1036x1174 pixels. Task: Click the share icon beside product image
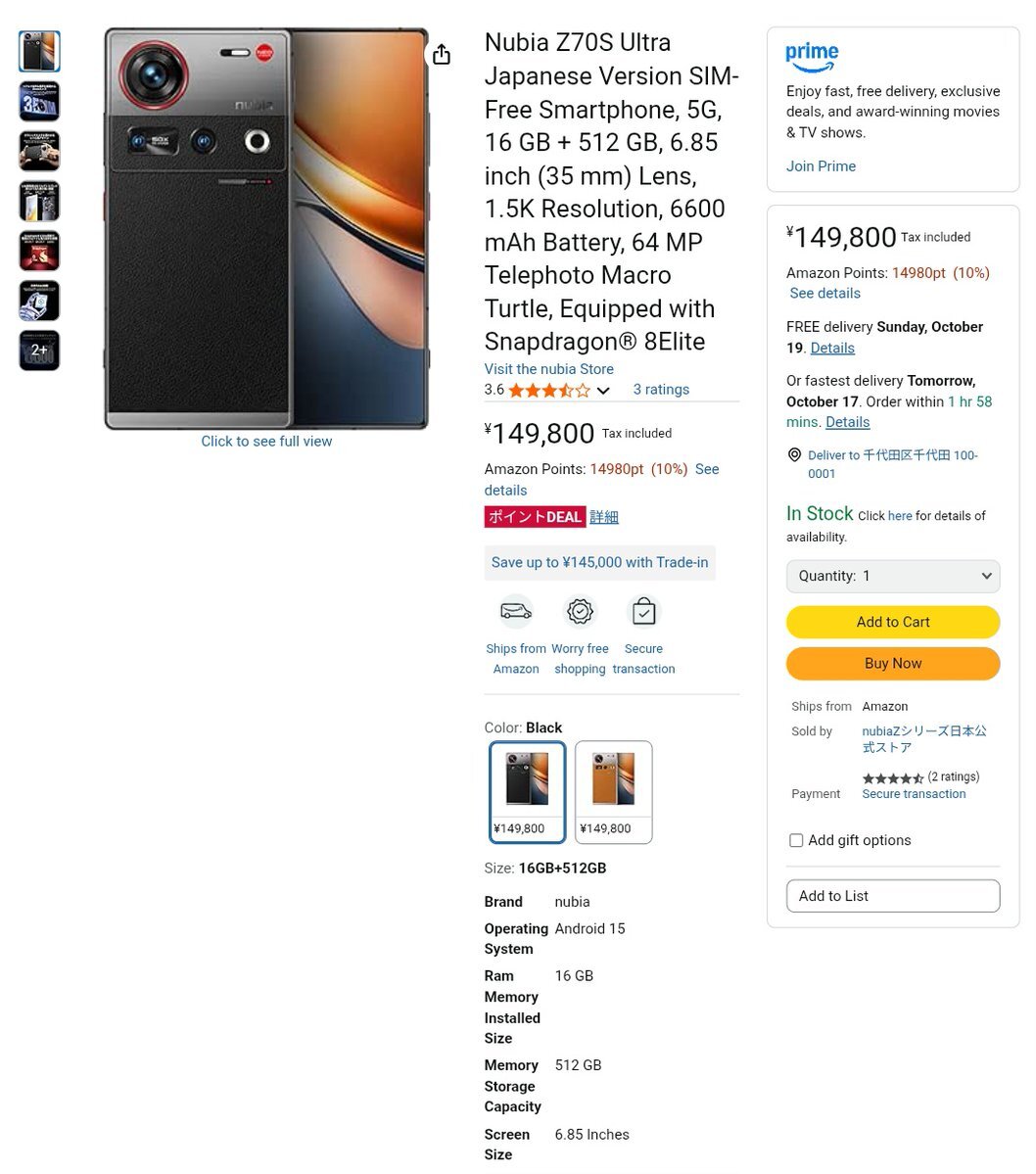tap(442, 54)
